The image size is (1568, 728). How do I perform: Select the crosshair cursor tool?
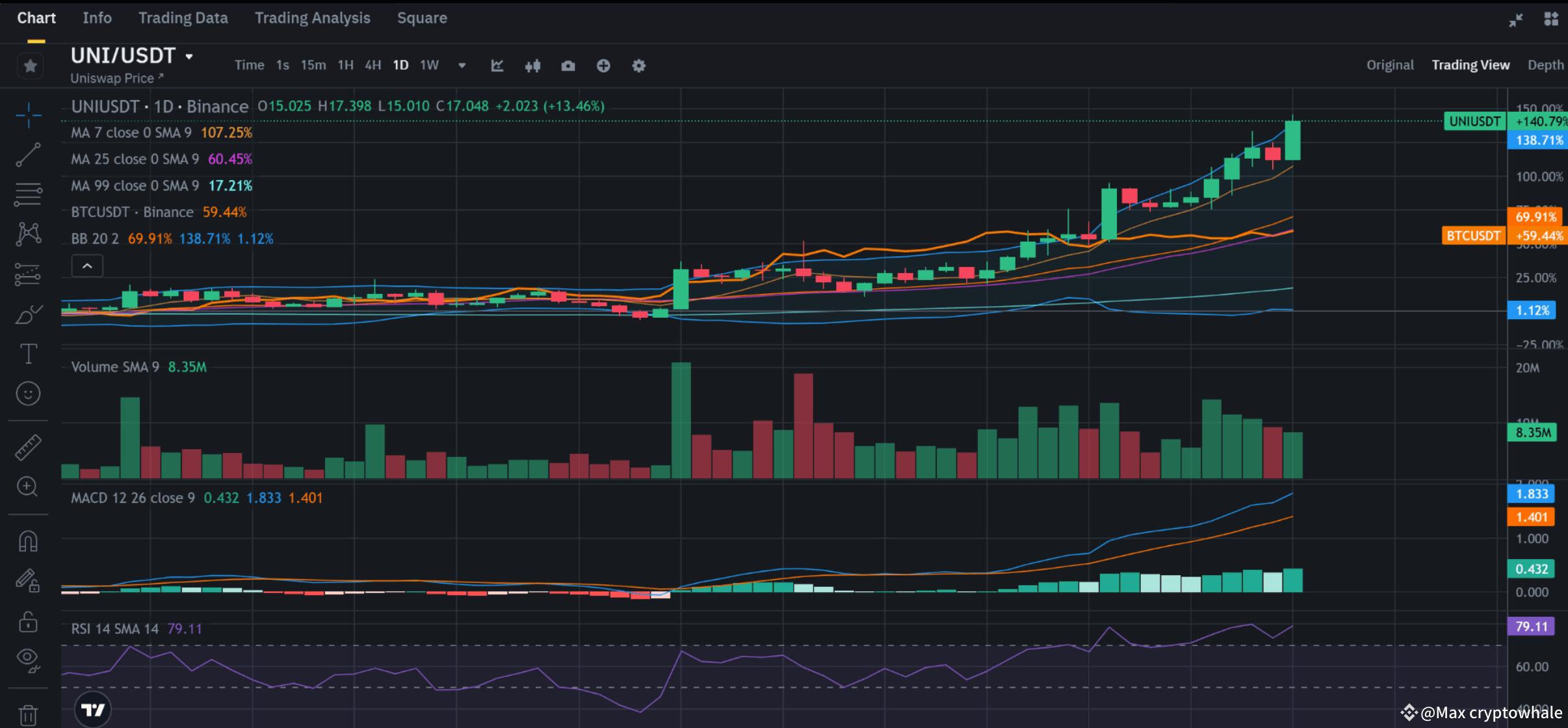coord(29,115)
